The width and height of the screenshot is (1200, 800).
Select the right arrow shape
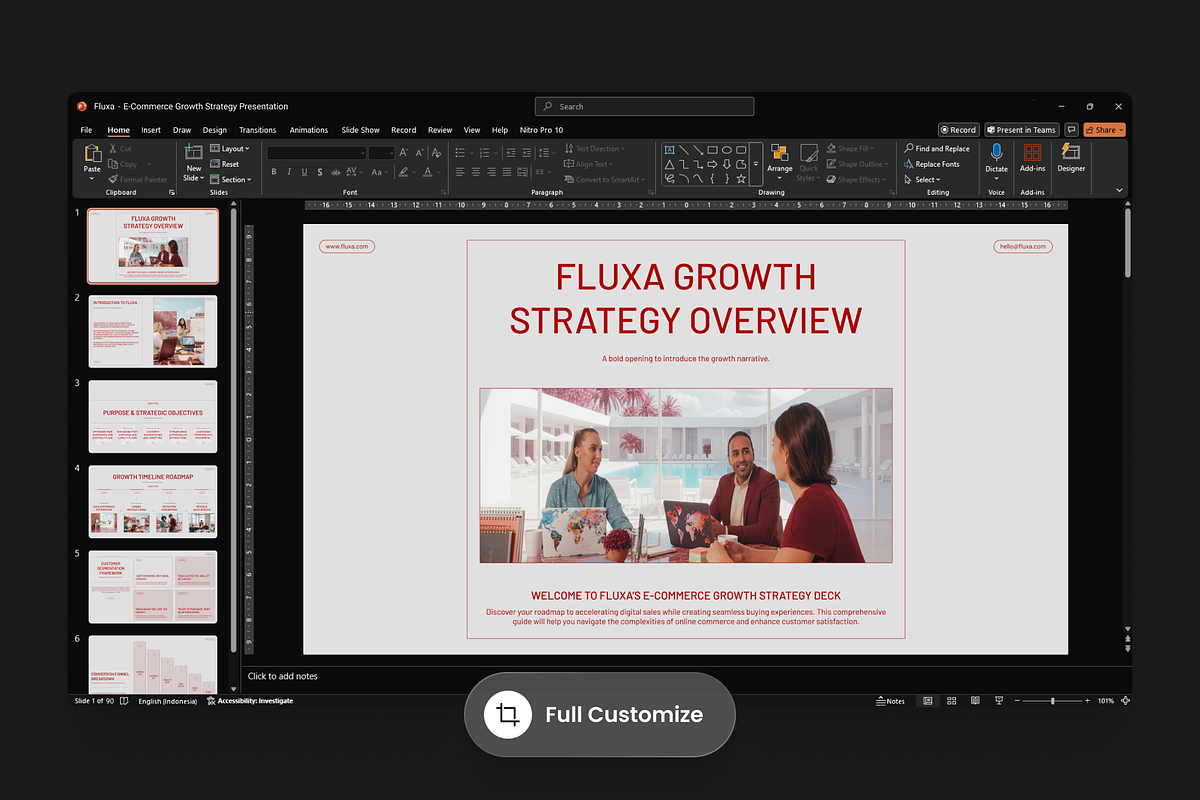click(x=712, y=165)
